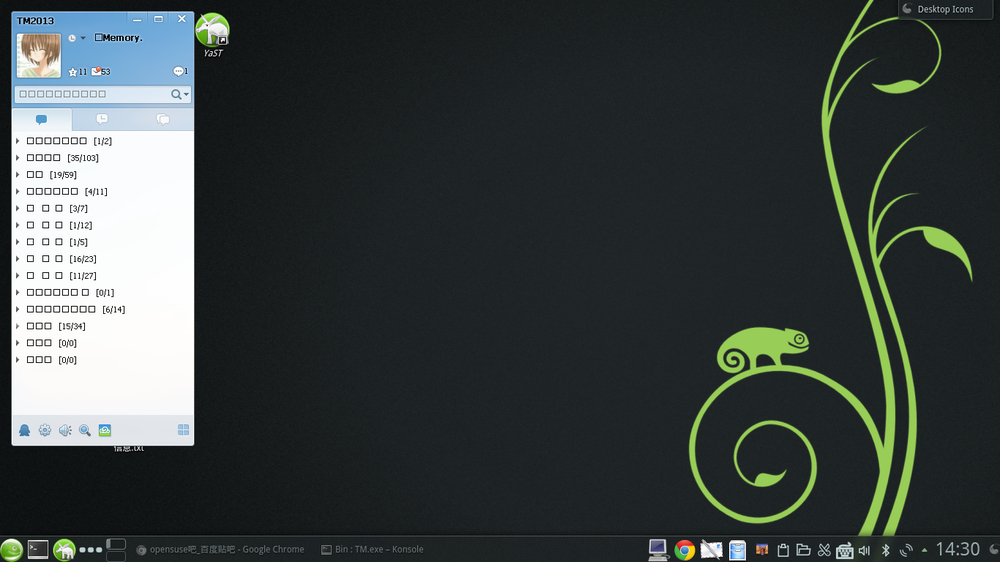Image resolution: width=1000 pixels, height=562 pixels.
Task: Select the group row labeled [6/14]
Action: point(103,309)
